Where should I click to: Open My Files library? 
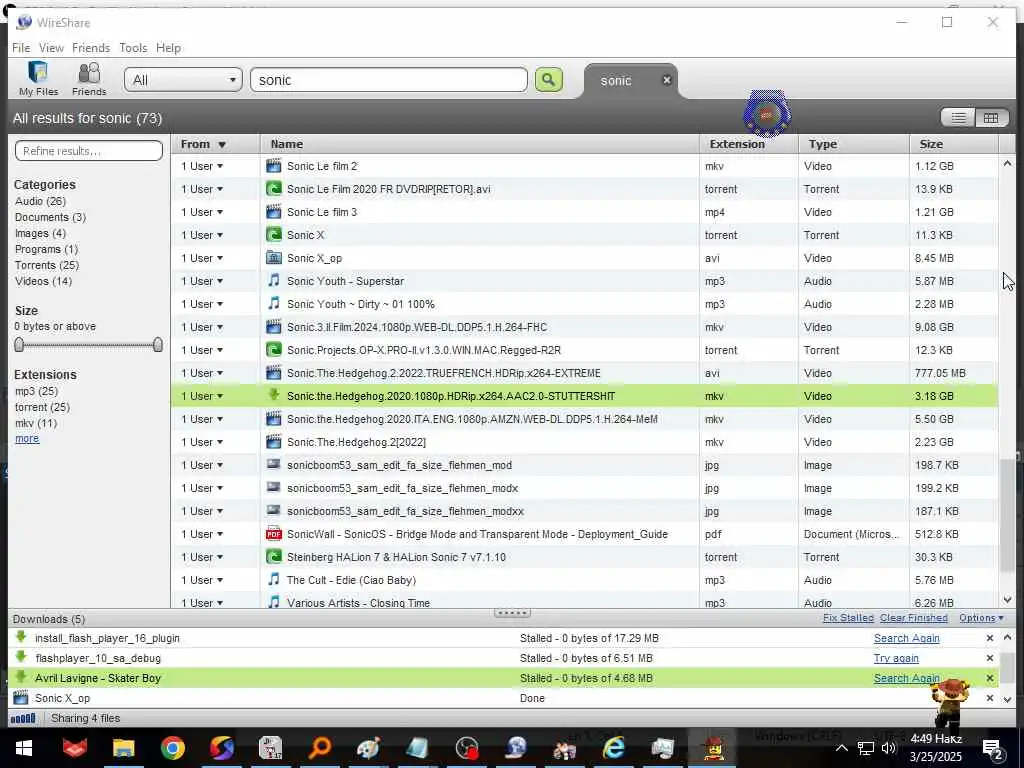[38, 78]
